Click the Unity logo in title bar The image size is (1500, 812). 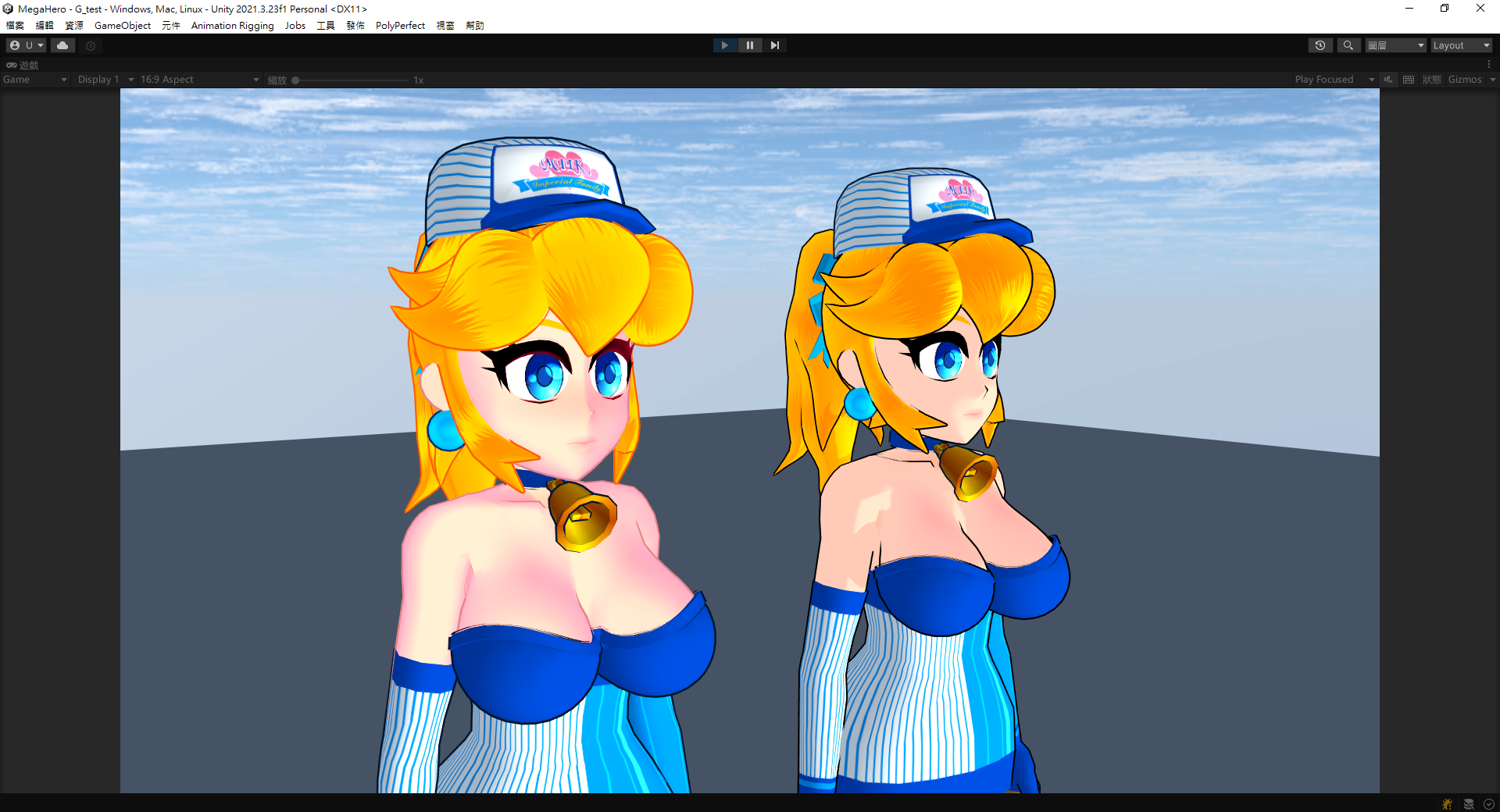point(8,9)
